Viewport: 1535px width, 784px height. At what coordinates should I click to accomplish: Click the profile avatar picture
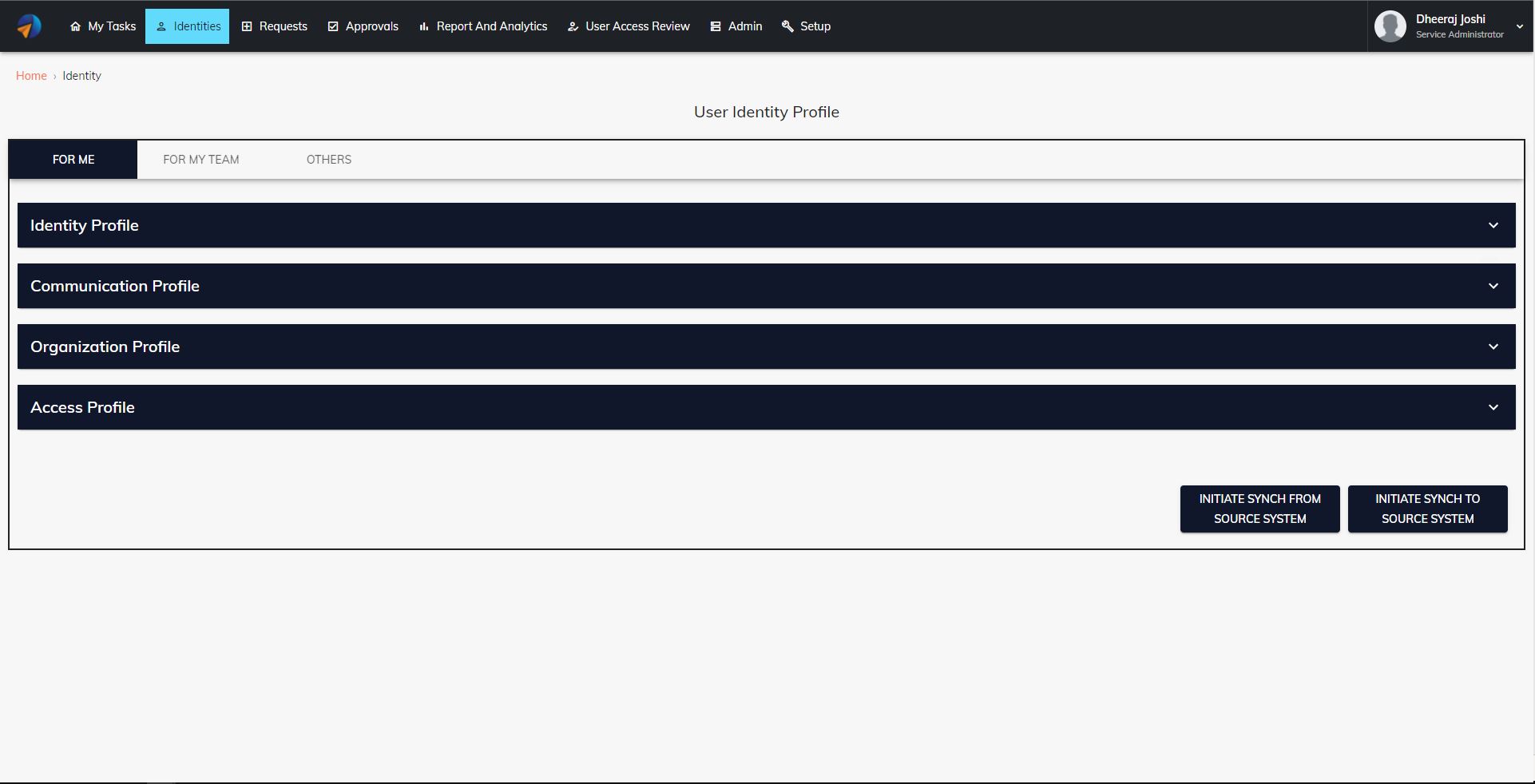pos(1390,26)
